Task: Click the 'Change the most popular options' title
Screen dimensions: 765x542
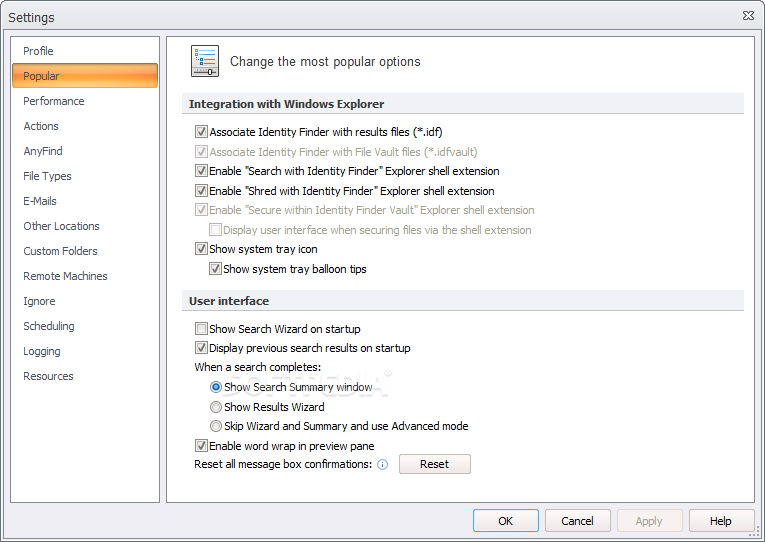Action: pos(325,61)
